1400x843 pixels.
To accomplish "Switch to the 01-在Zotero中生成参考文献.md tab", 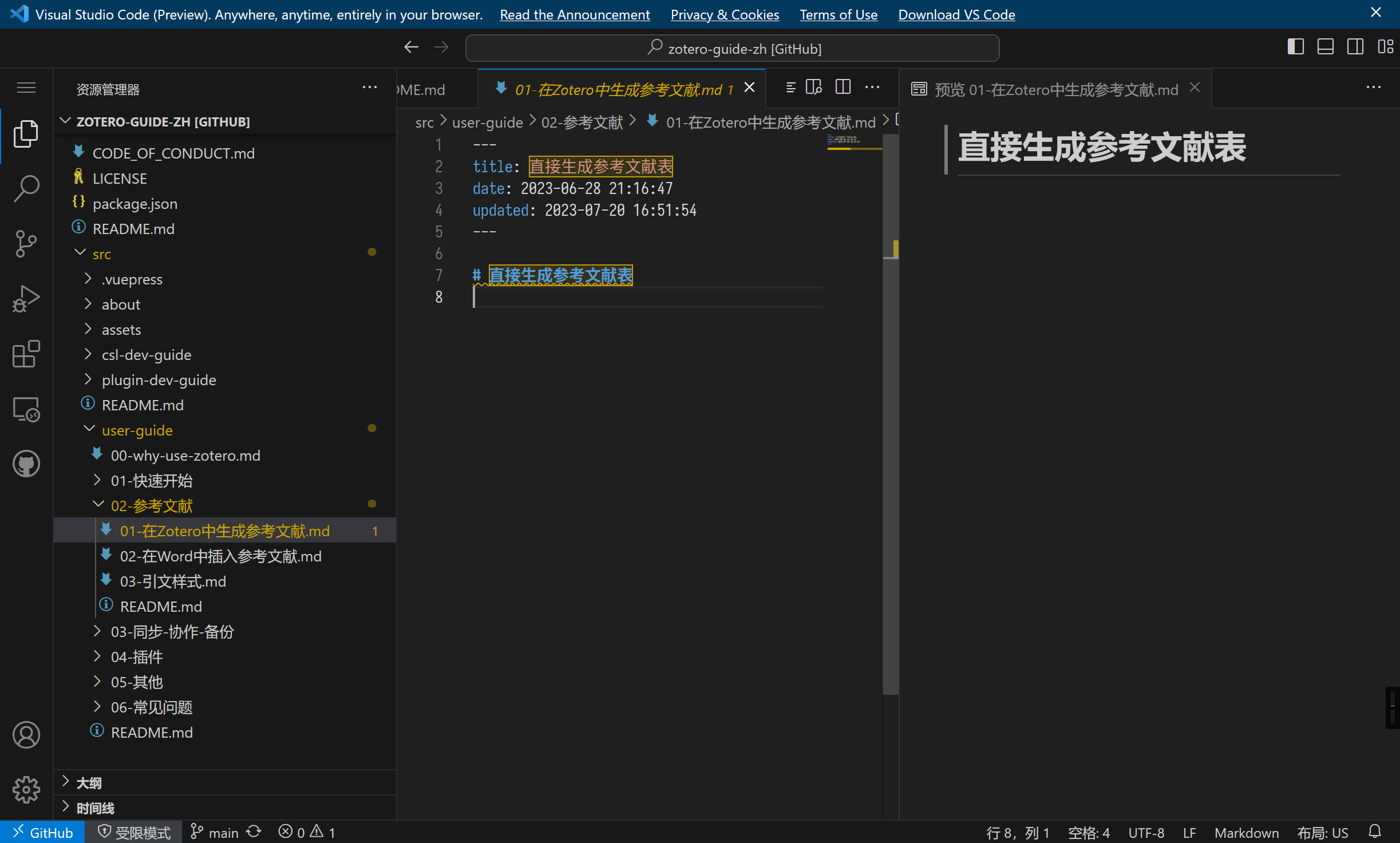I will tap(618, 89).
